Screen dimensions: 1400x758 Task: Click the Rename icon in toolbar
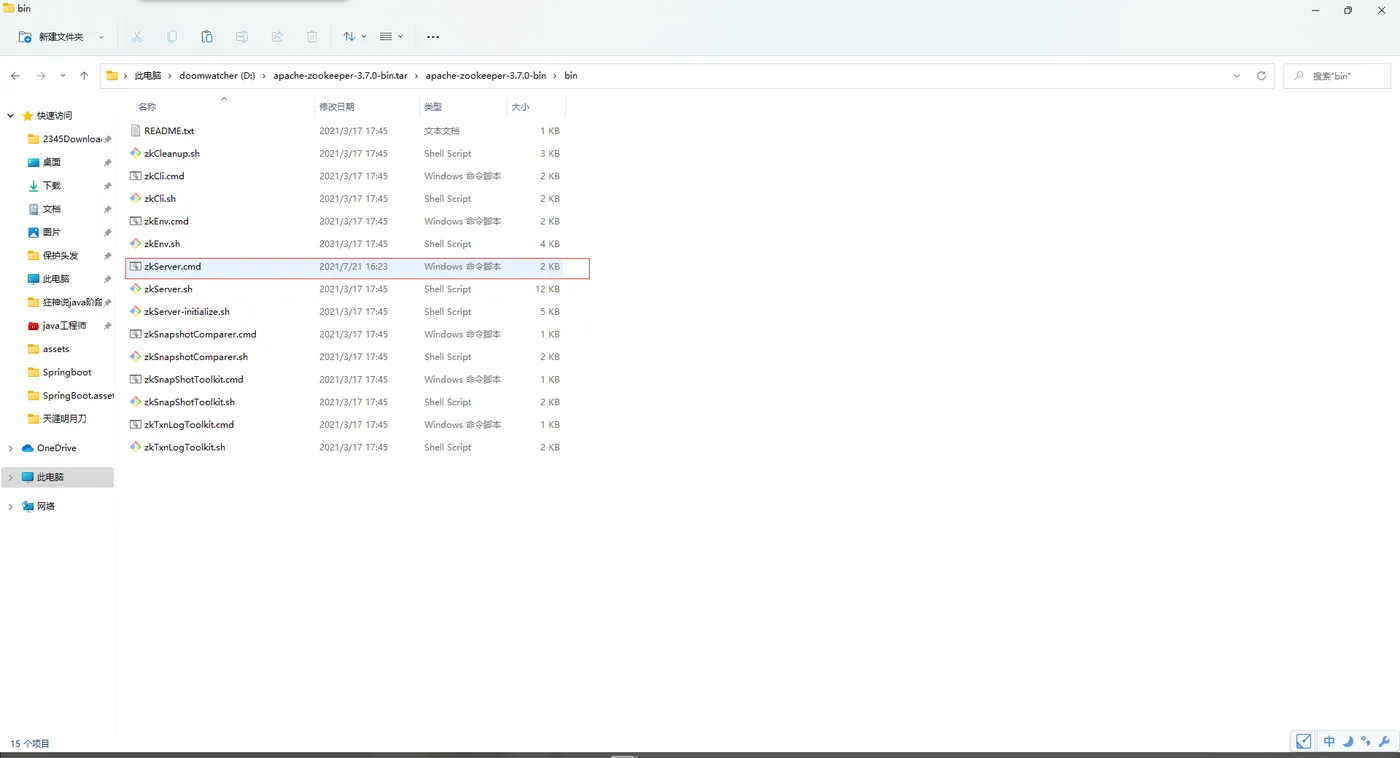coord(242,37)
